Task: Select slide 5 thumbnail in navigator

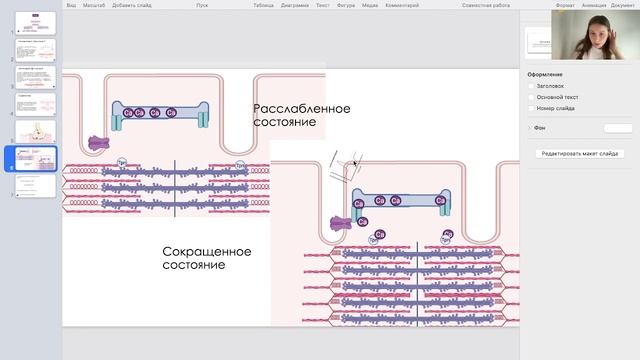Action: (x=36, y=131)
